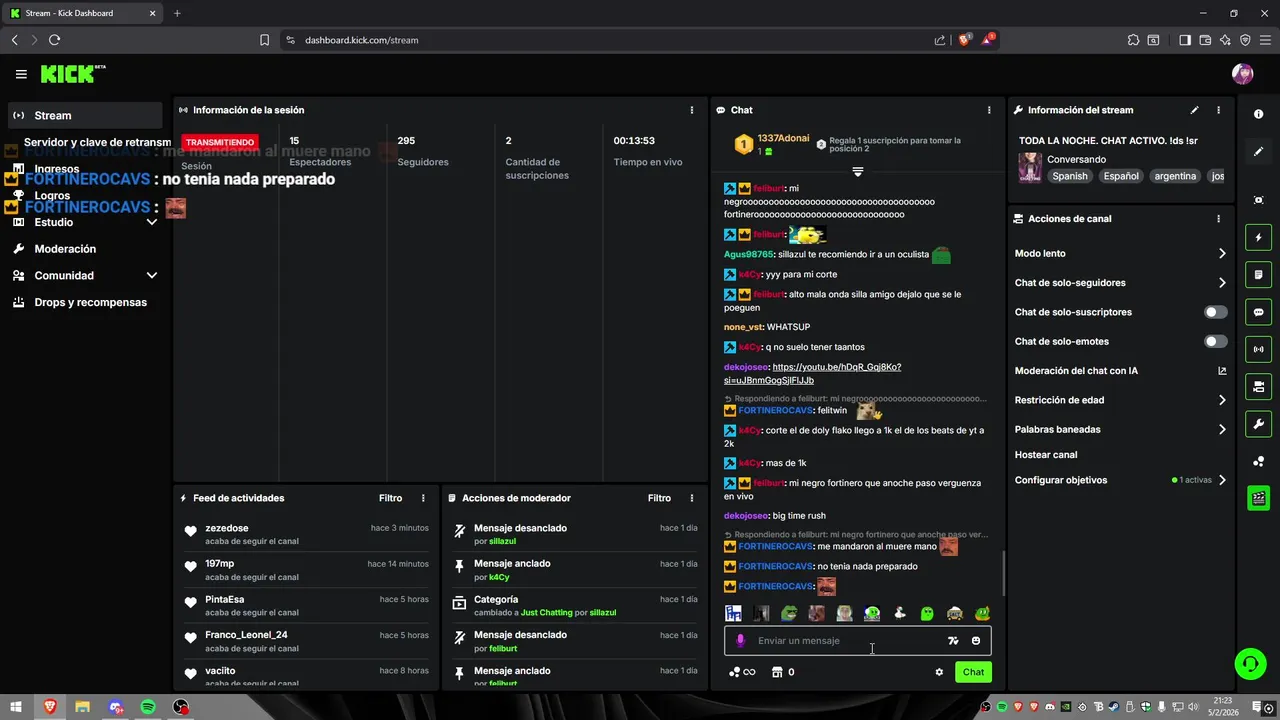Open the hamburger menu next to the Kick logo

pyautogui.click(x=21, y=74)
